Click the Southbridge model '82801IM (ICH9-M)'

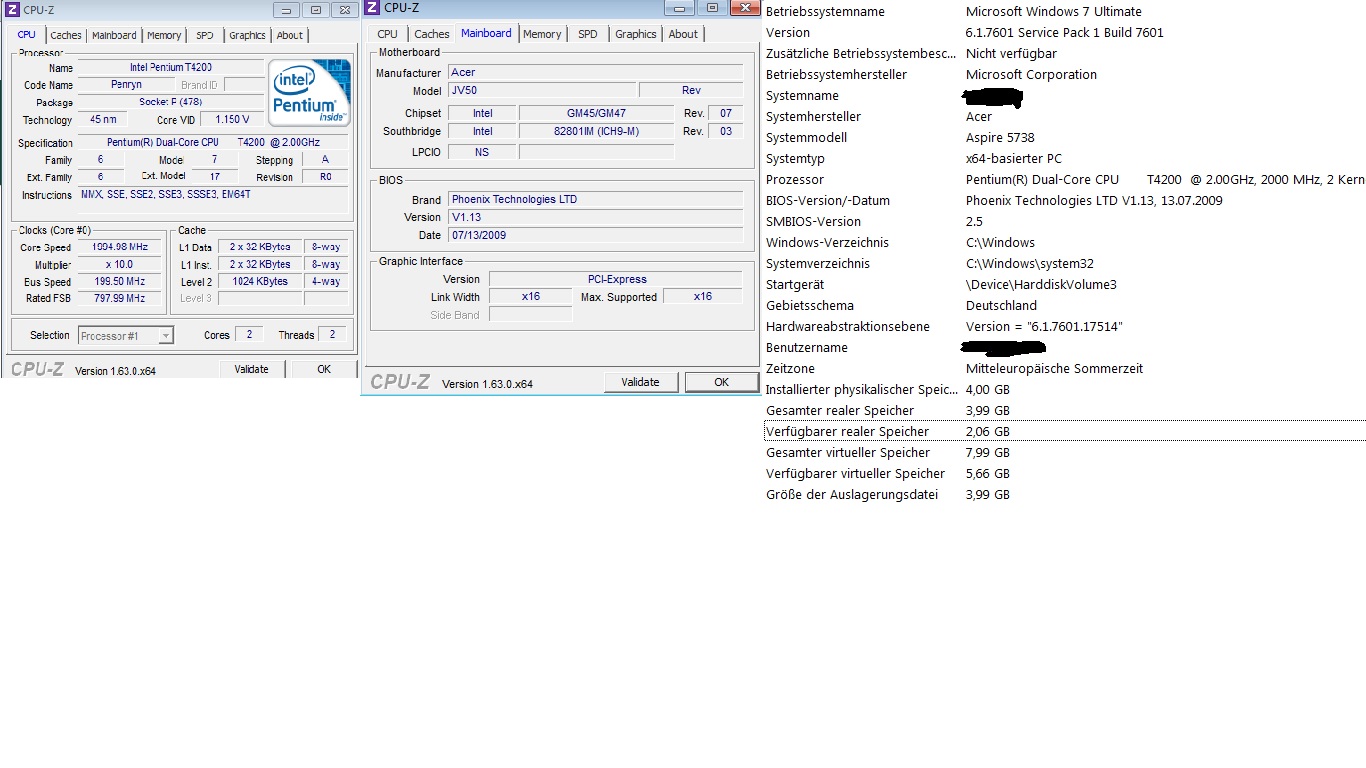coord(598,131)
